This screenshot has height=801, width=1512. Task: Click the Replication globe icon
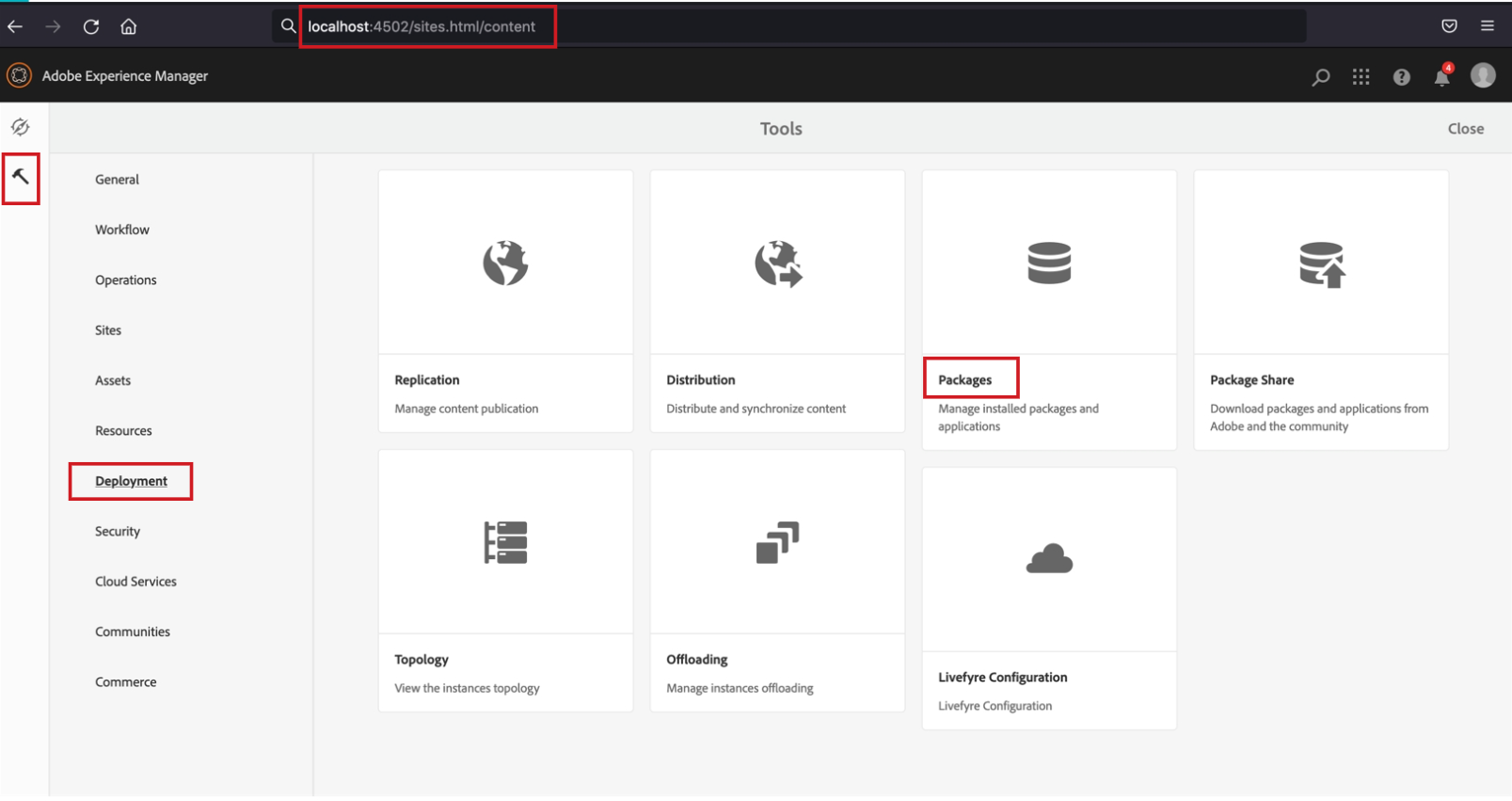click(505, 263)
